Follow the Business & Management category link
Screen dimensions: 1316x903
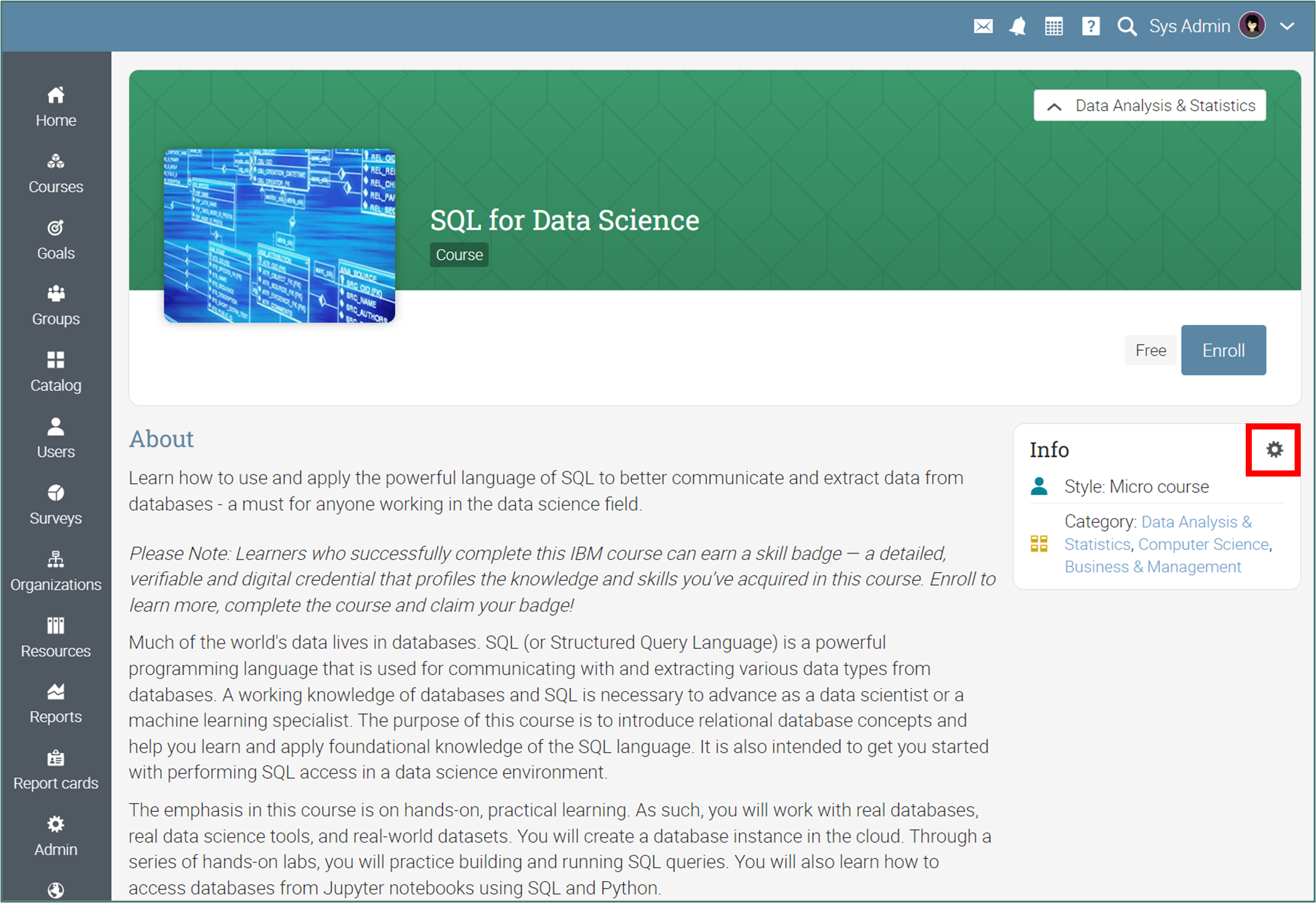1152,567
